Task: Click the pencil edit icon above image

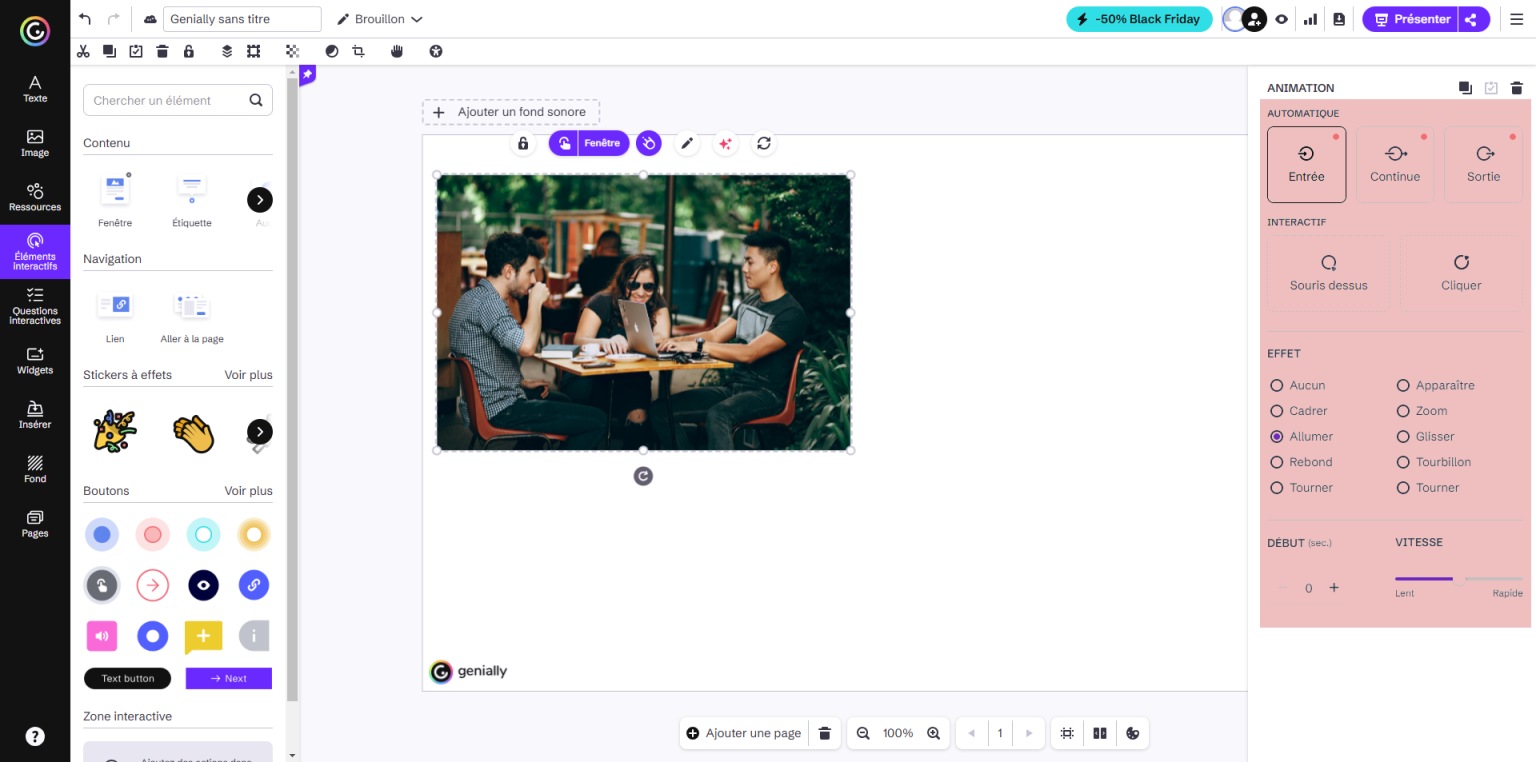Action: click(687, 143)
